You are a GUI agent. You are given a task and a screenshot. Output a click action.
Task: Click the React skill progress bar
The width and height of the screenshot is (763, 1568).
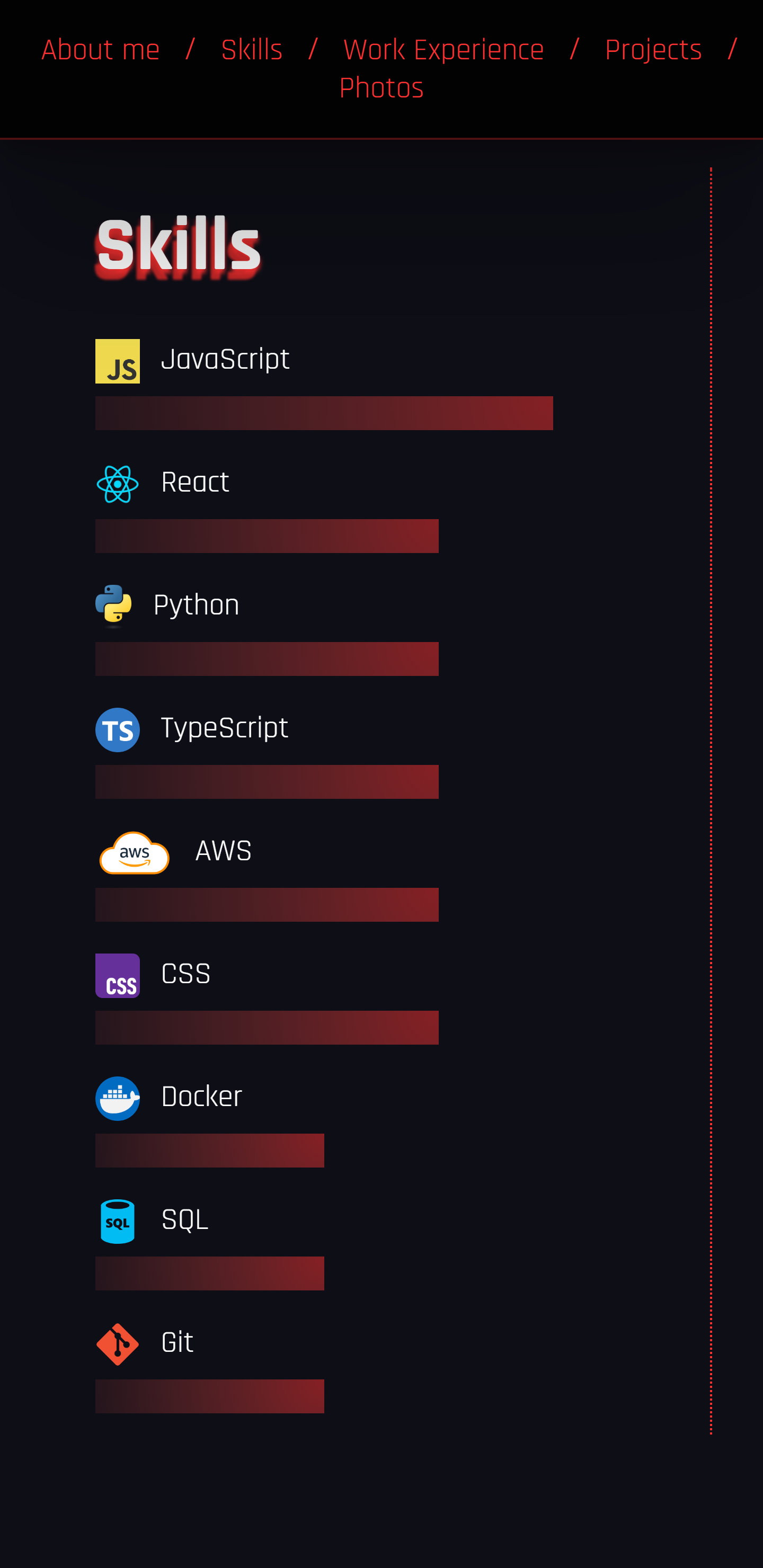tap(267, 536)
